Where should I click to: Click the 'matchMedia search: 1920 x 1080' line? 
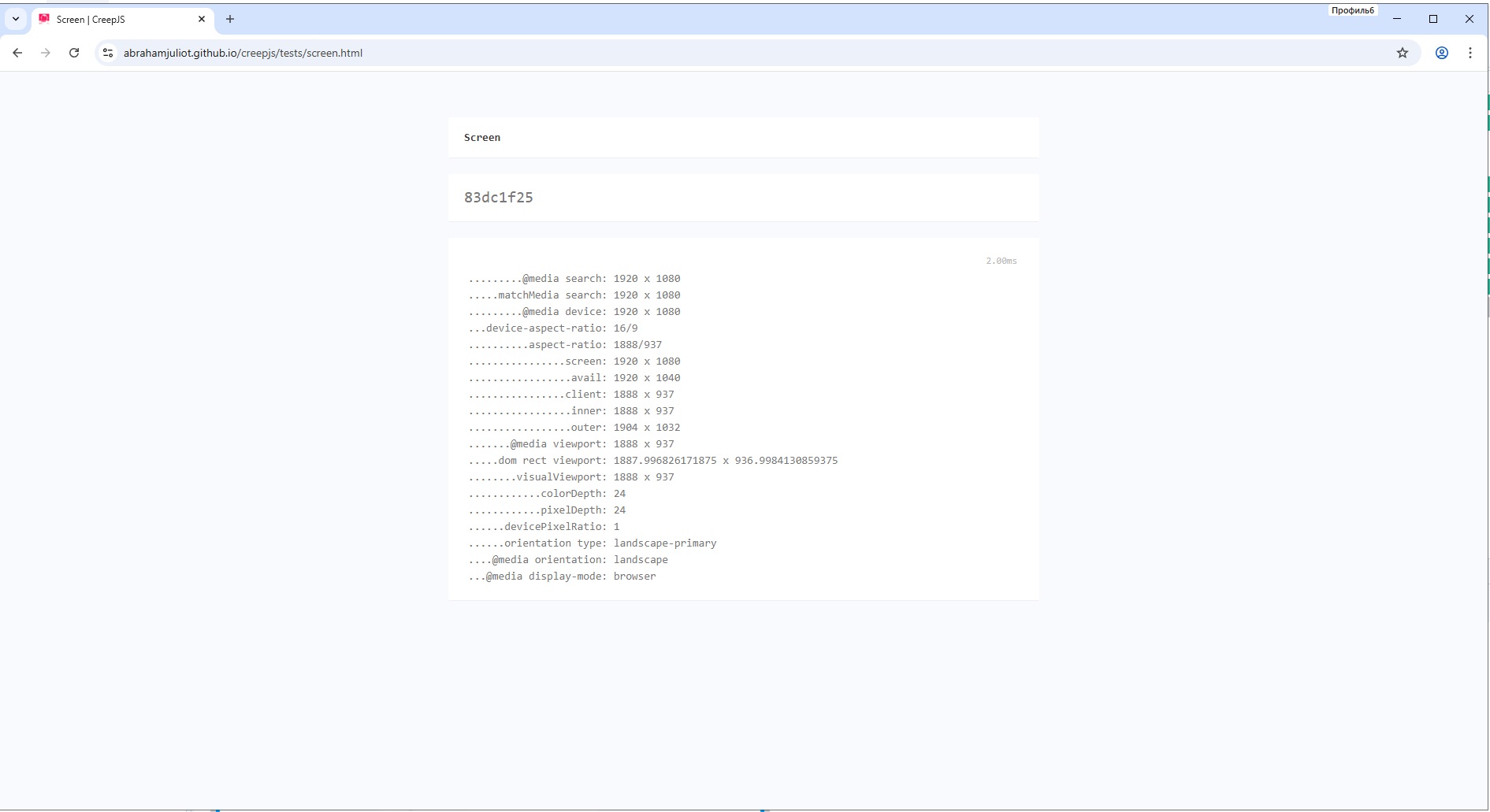(x=574, y=295)
